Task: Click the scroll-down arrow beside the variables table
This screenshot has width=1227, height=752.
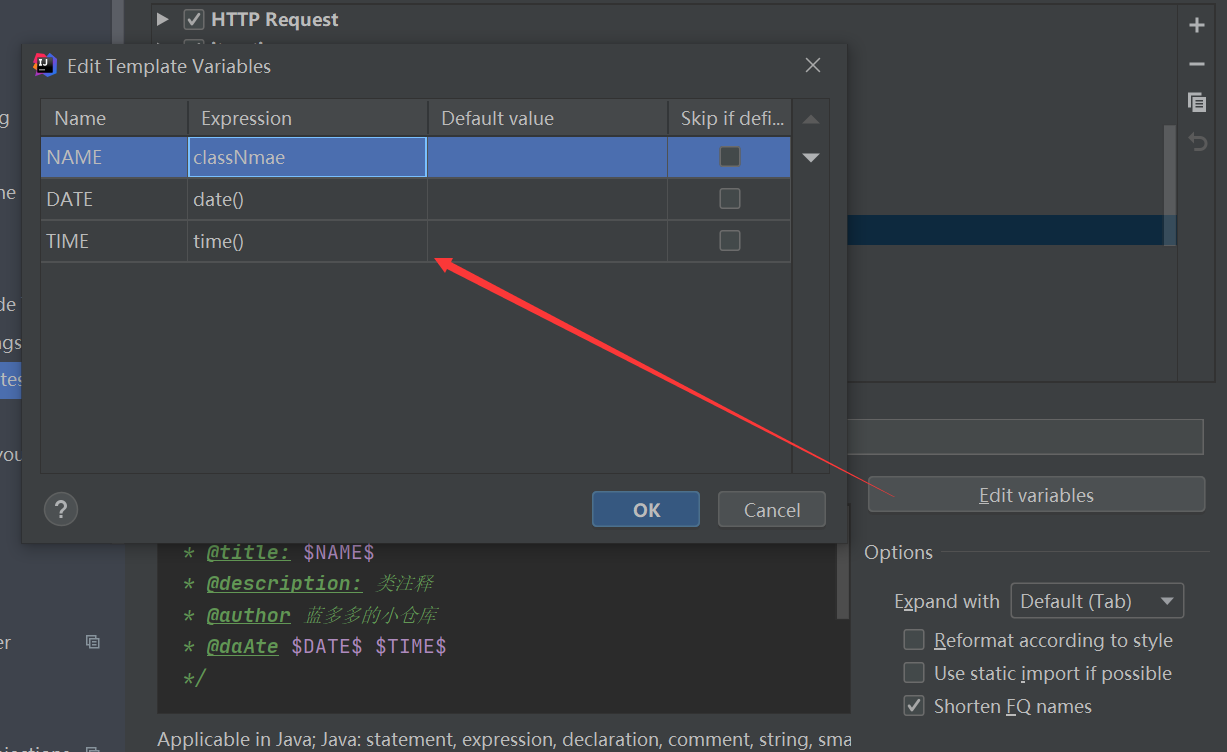Action: 811,157
